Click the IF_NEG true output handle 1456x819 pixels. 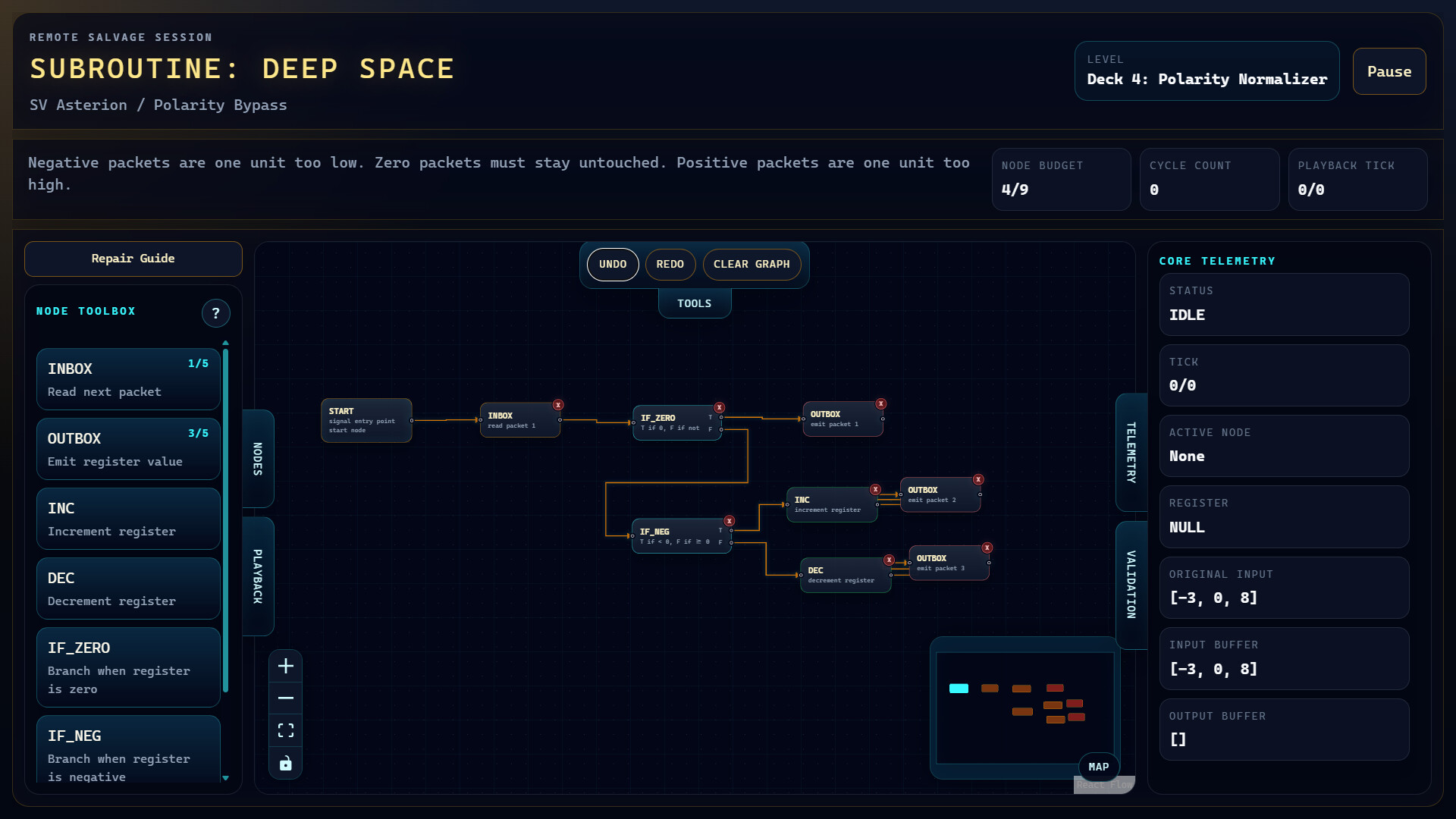[x=731, y=530]
